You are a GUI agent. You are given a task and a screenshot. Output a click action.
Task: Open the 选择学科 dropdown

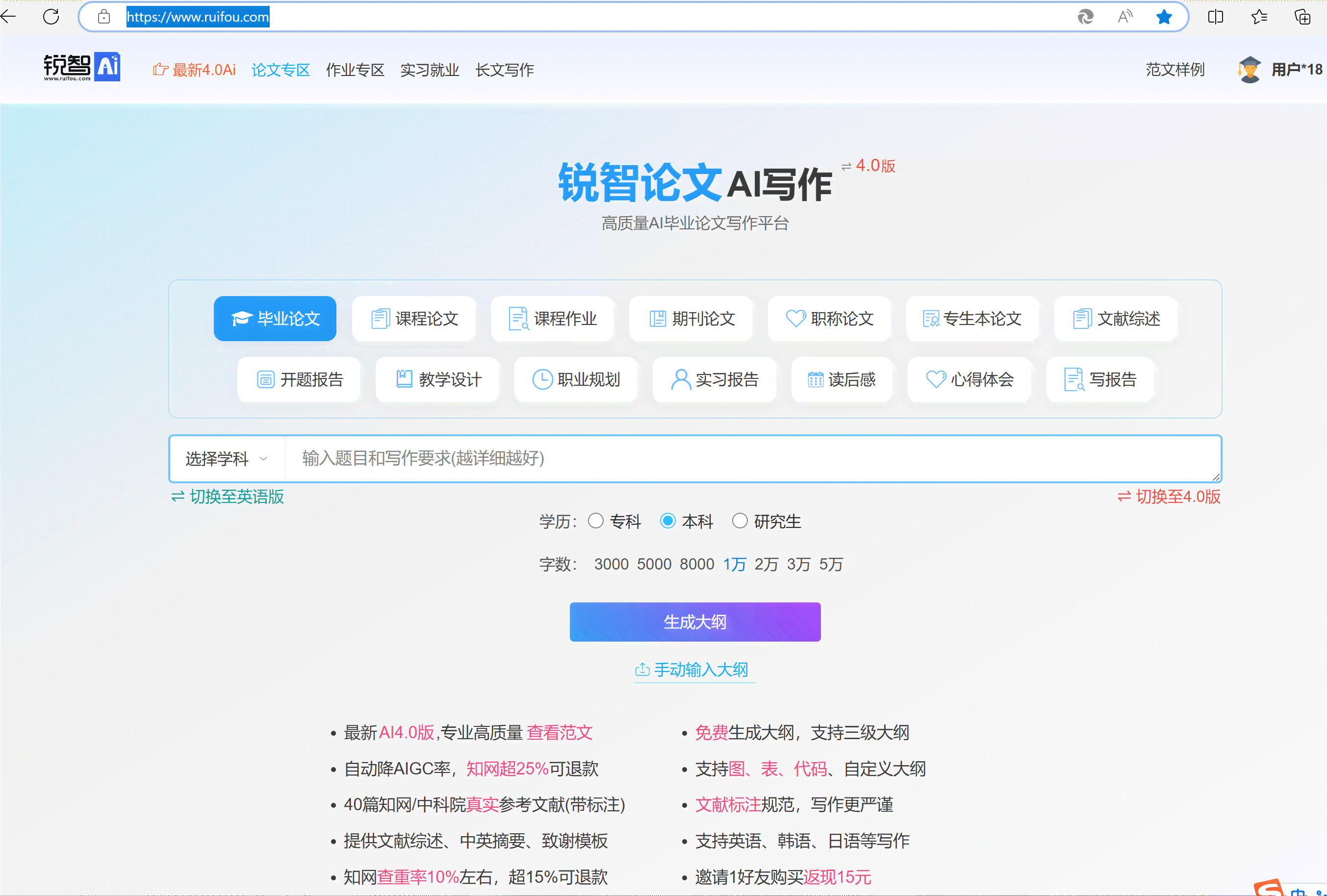227,459
